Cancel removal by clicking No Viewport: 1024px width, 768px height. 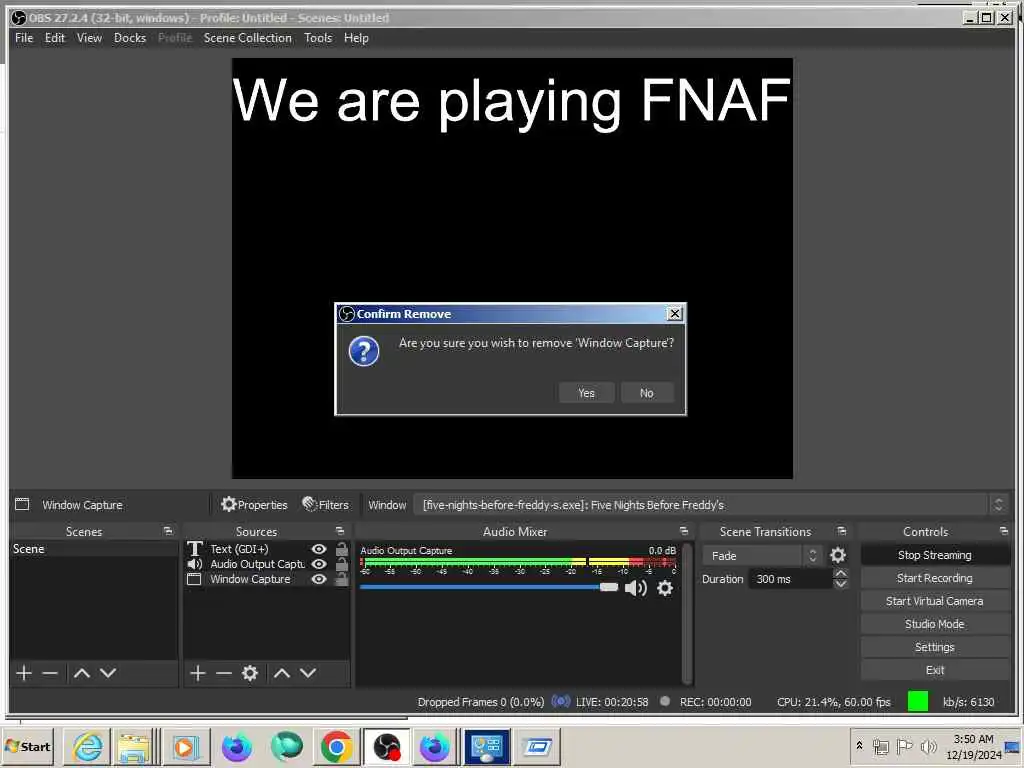tap(646, 392)
